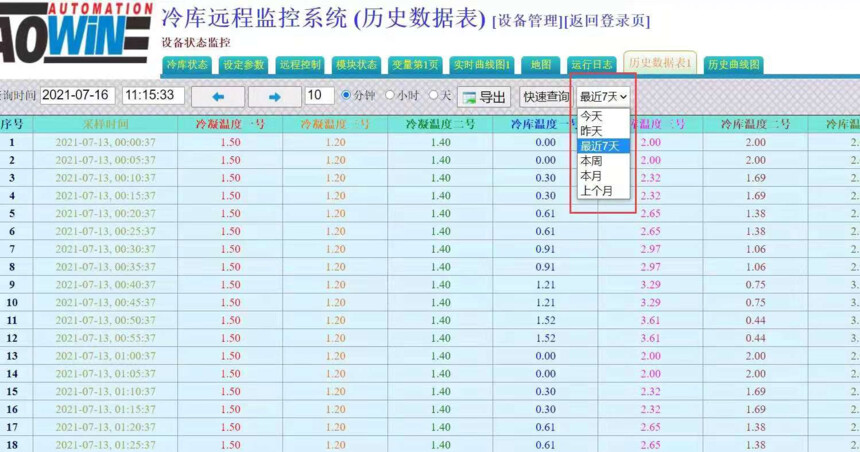Open the 历史曲线图 tab
860x452 pixels.
[733, 65]
